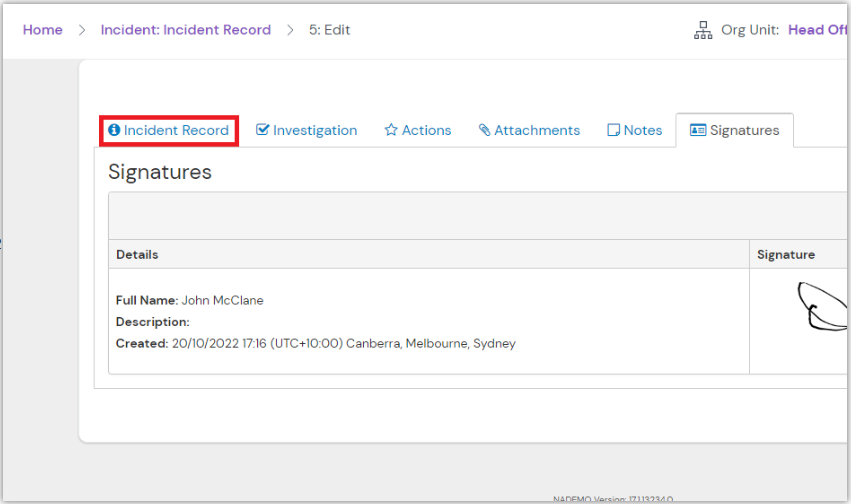Click the checkmark icon beside Investigation
The image size is (851, 504).
(263, 130)
